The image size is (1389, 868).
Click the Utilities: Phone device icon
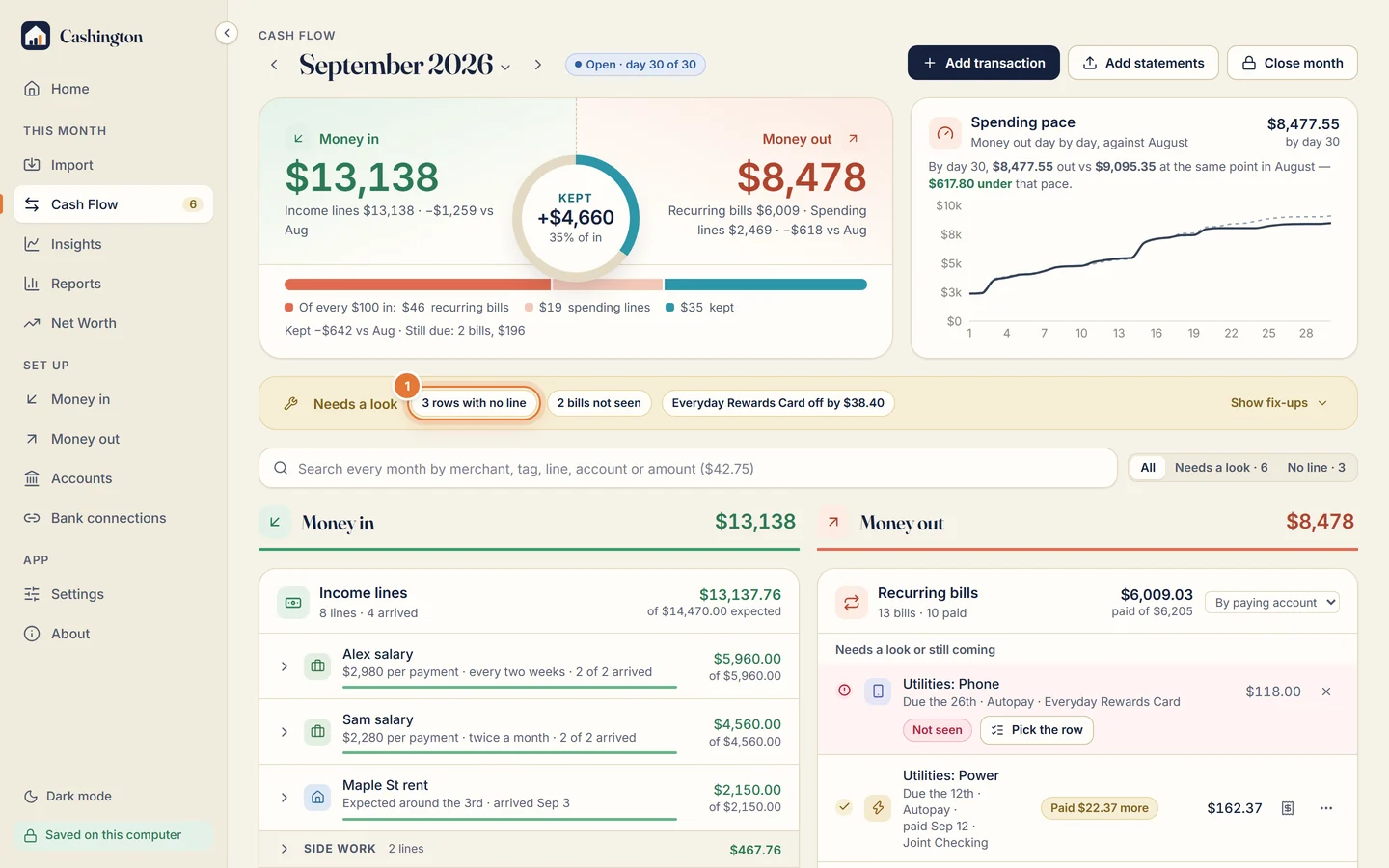[x=878, y=692]
